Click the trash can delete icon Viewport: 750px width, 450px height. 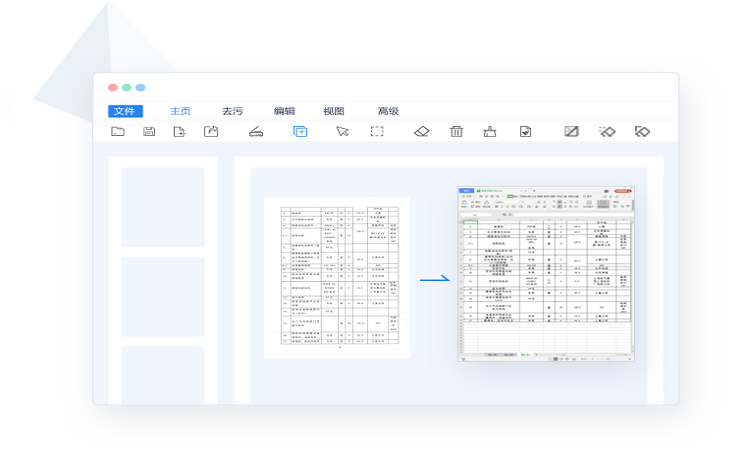(x=456, y=132)
